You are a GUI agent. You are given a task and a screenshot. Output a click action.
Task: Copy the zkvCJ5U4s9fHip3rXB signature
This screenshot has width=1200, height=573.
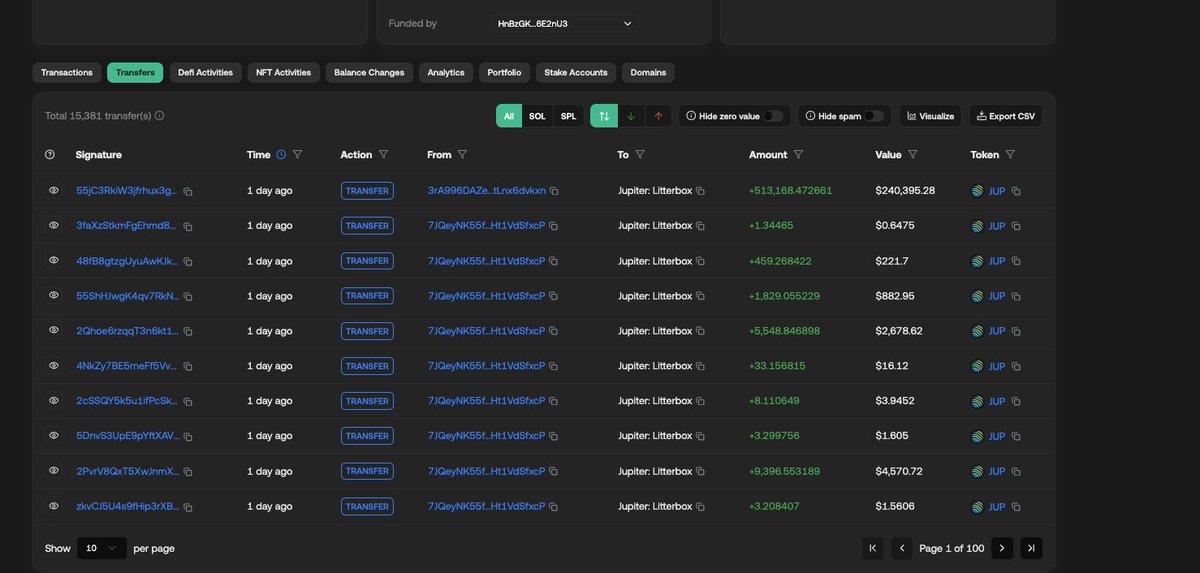(x=187, y=507)
